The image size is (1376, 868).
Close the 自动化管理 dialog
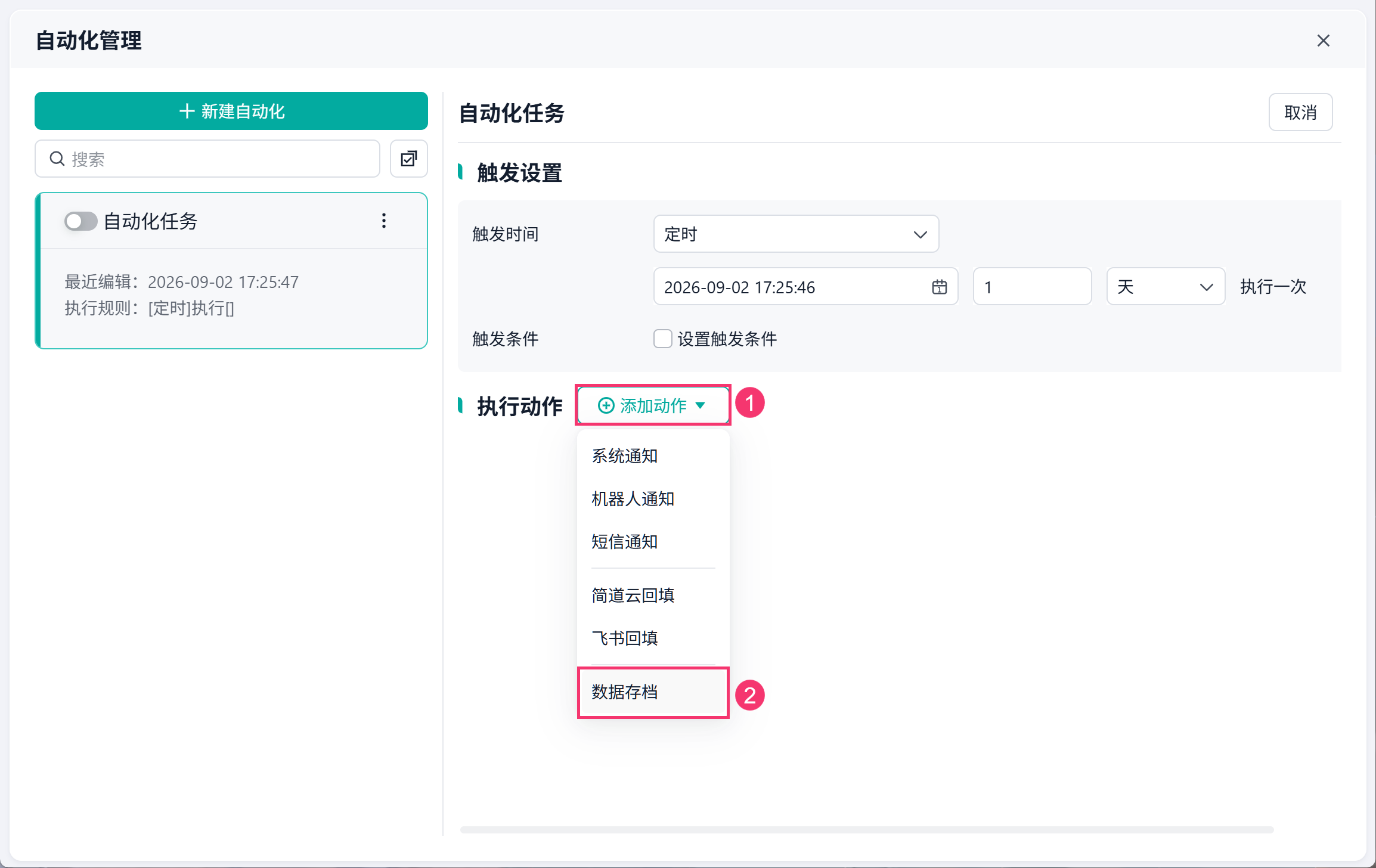1323,41
